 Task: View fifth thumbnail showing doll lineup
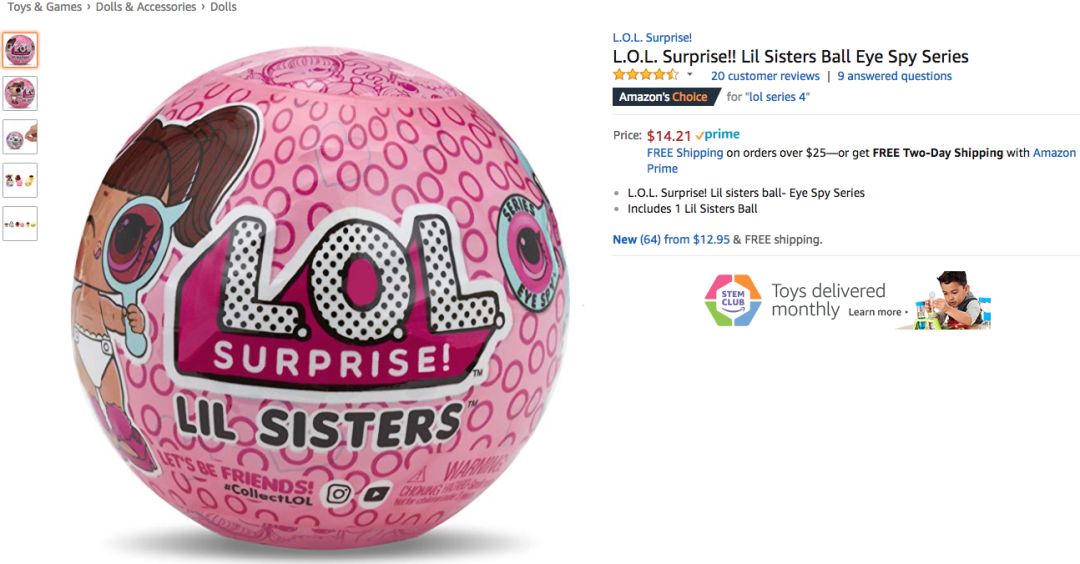click(20, 224)
